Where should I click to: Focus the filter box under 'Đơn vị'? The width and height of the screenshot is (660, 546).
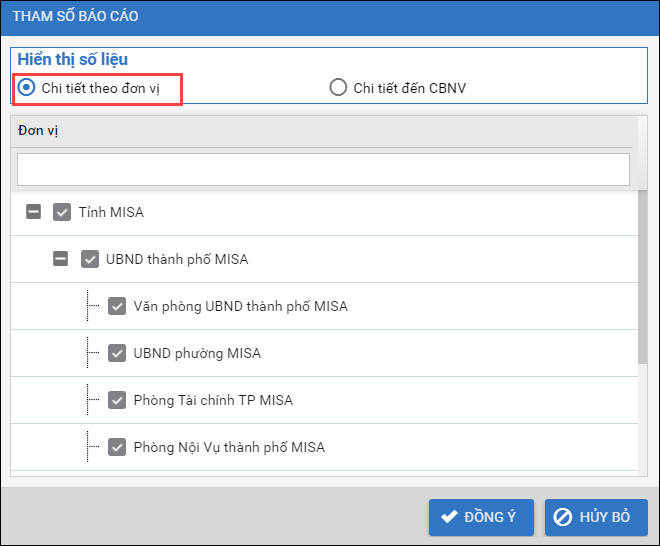click(323, 169)
